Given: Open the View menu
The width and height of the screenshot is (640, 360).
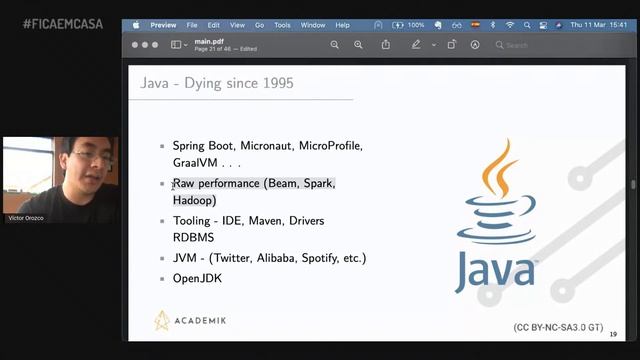Looking at the screenshot, I should [x=237, y=25].
